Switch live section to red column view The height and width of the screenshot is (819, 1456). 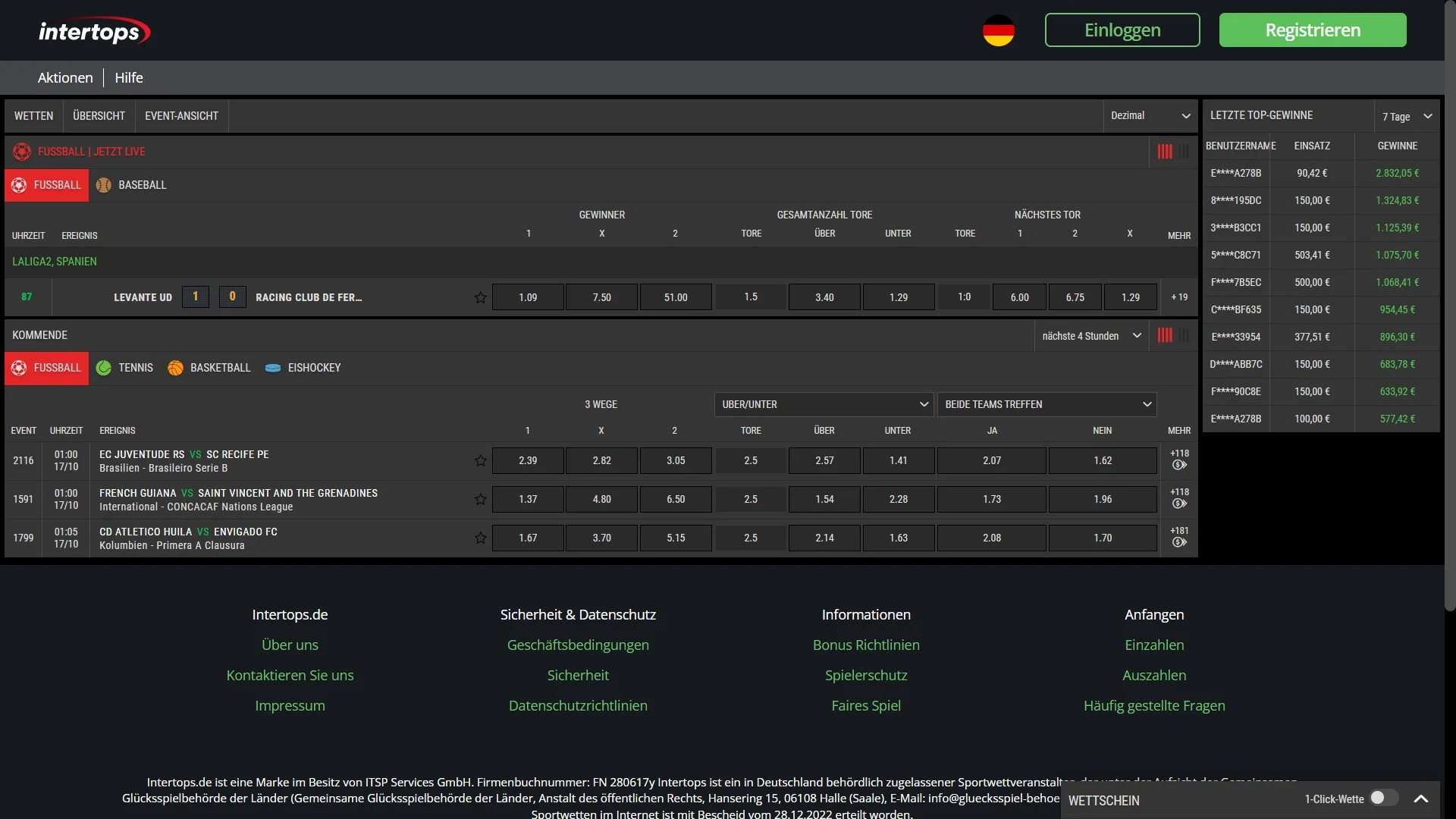(1165, 152)
